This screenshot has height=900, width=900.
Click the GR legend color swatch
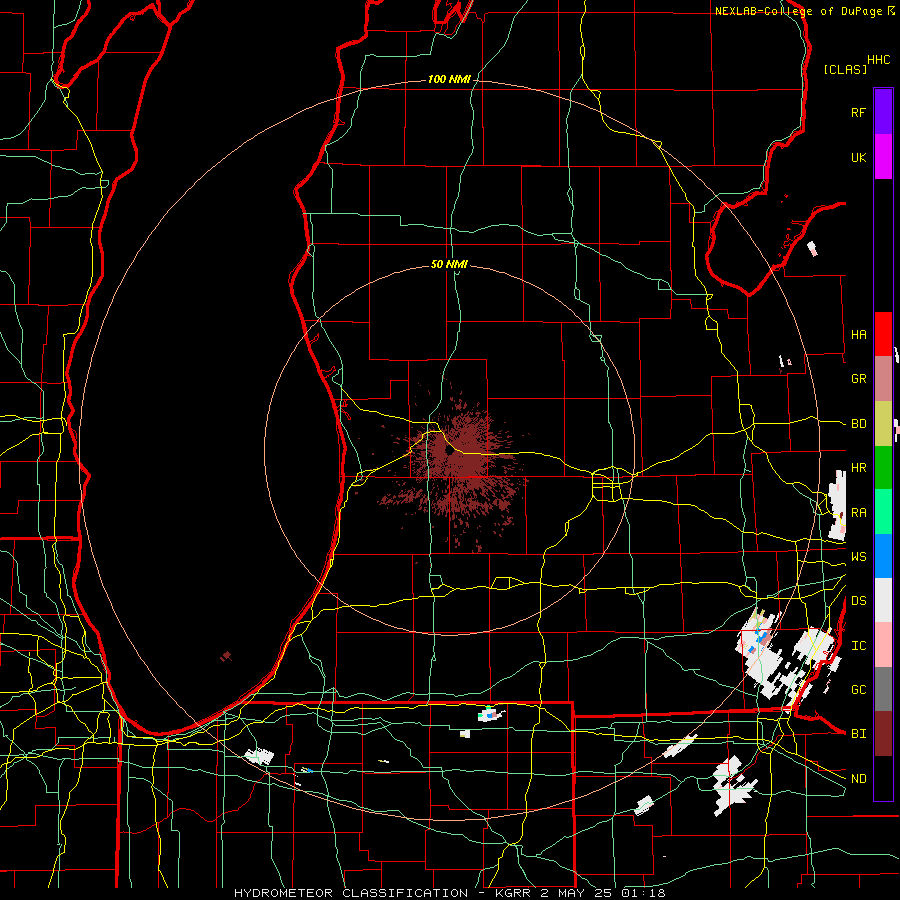pos(883,379)
